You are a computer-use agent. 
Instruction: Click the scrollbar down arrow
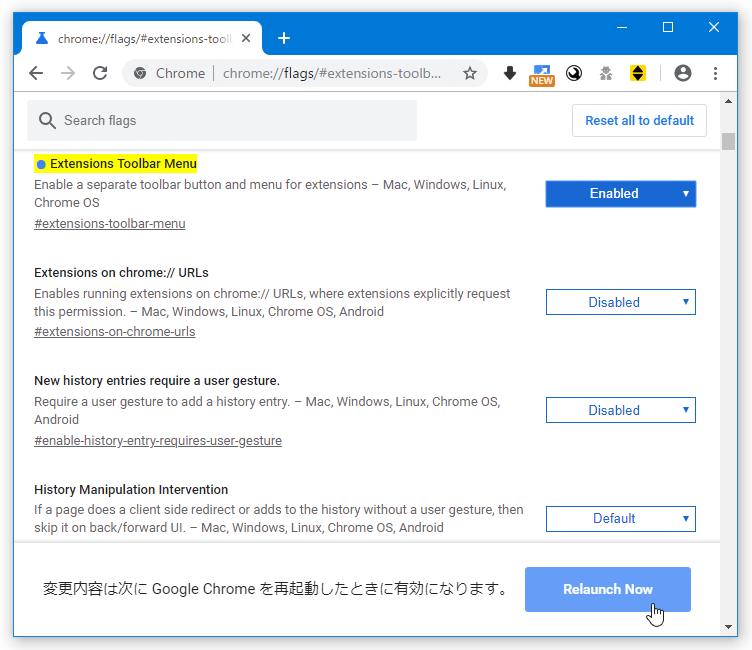click(x=728, y=626)
